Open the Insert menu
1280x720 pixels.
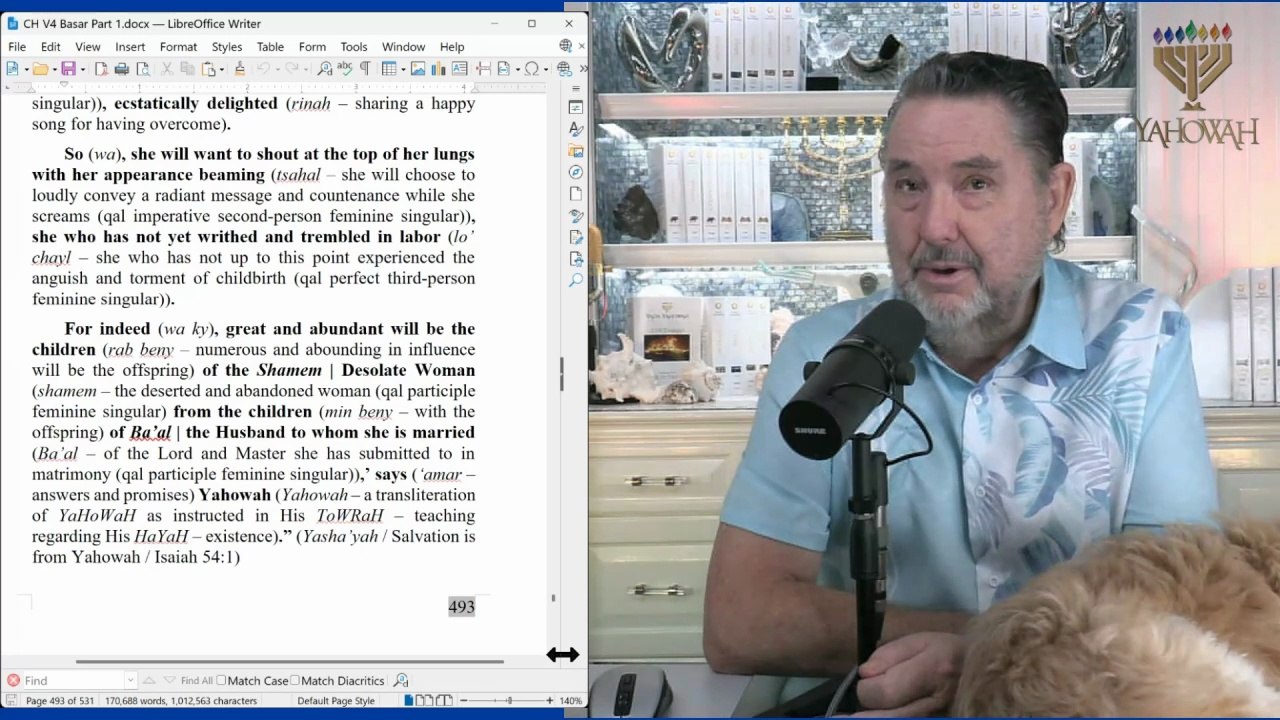point(130,47)
